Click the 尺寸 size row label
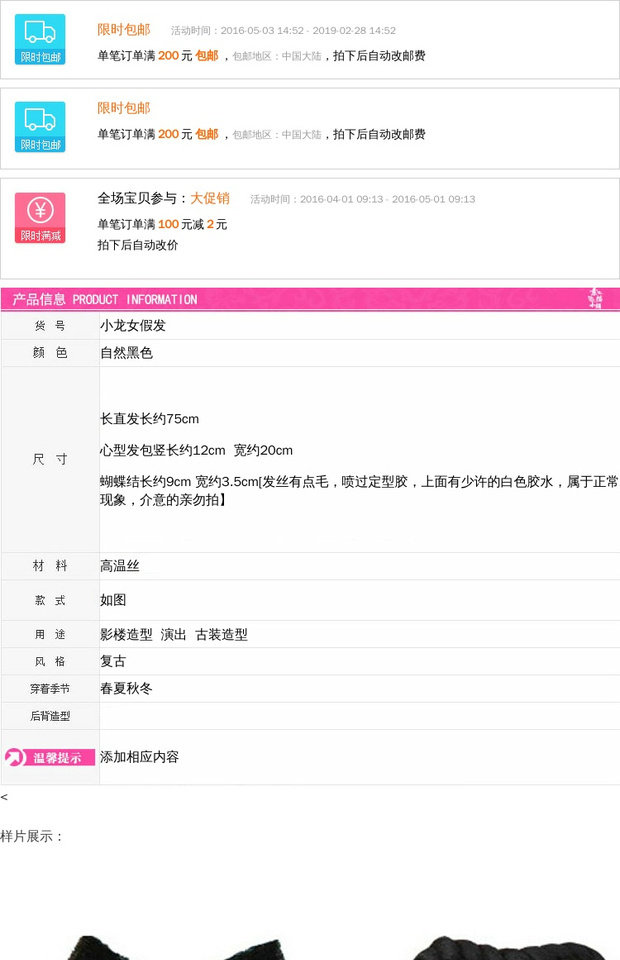 click(50, 459)
